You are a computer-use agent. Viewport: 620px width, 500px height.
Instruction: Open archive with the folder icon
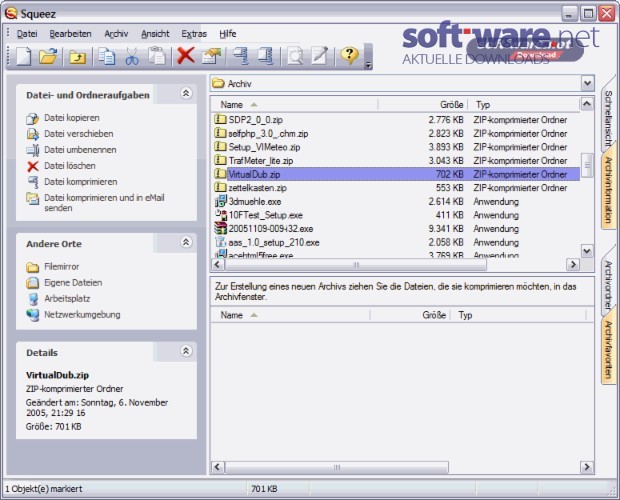48,56
